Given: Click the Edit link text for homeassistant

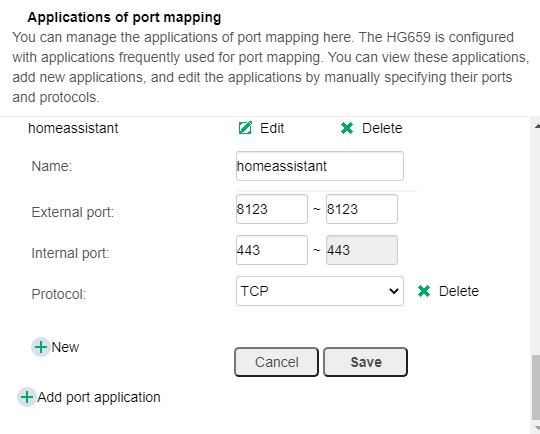Looking at the screenshot, I should click(272, 128).
